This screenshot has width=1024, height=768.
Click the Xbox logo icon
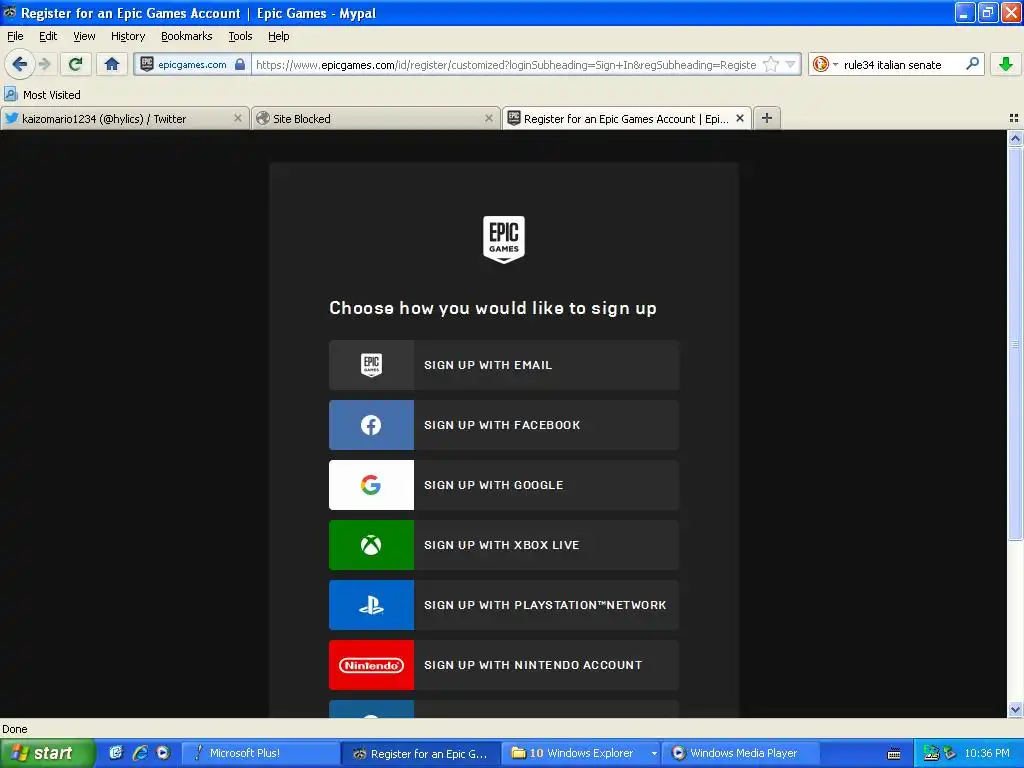pyautogui.click(x=371, y=545)
